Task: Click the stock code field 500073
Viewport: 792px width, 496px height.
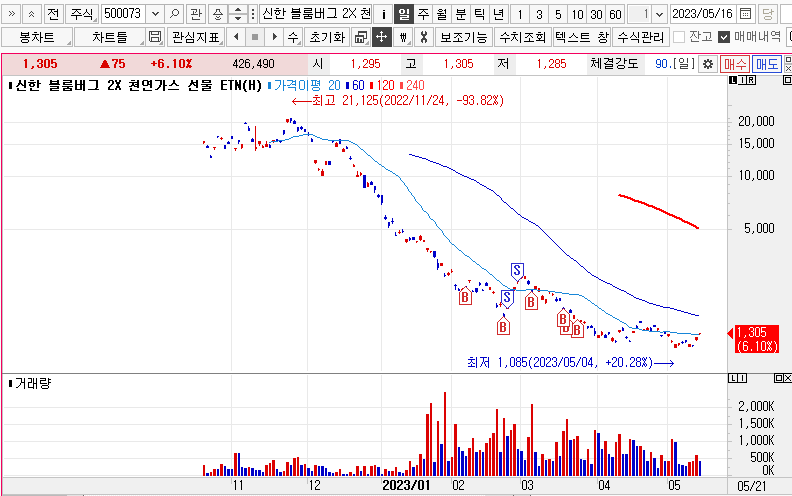Action: click(x=125, y=14)
